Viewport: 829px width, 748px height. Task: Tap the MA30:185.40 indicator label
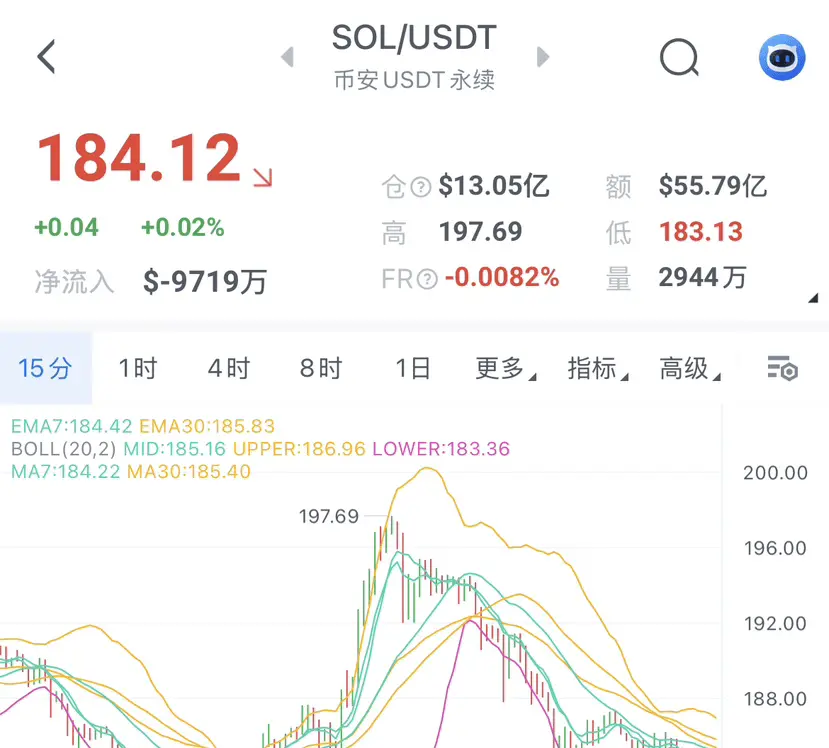coord(189,472)
